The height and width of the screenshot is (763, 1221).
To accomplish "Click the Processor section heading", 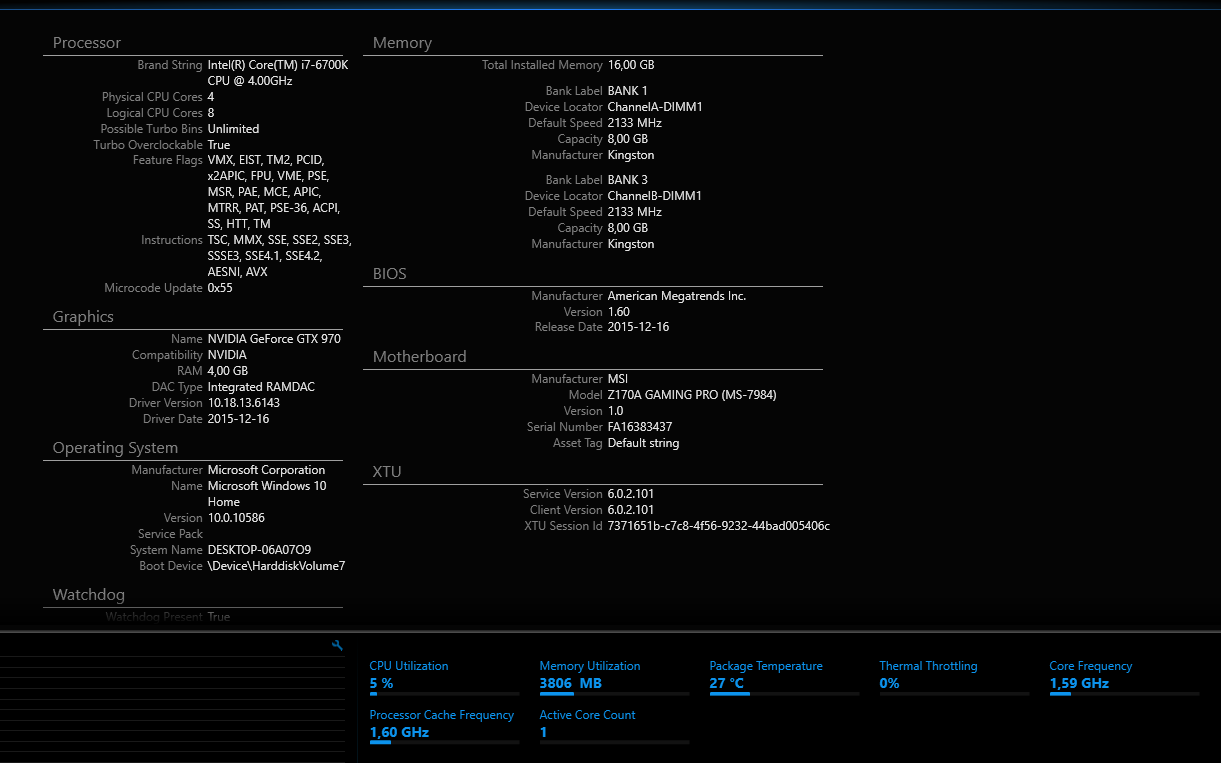I will coord(87,43).
